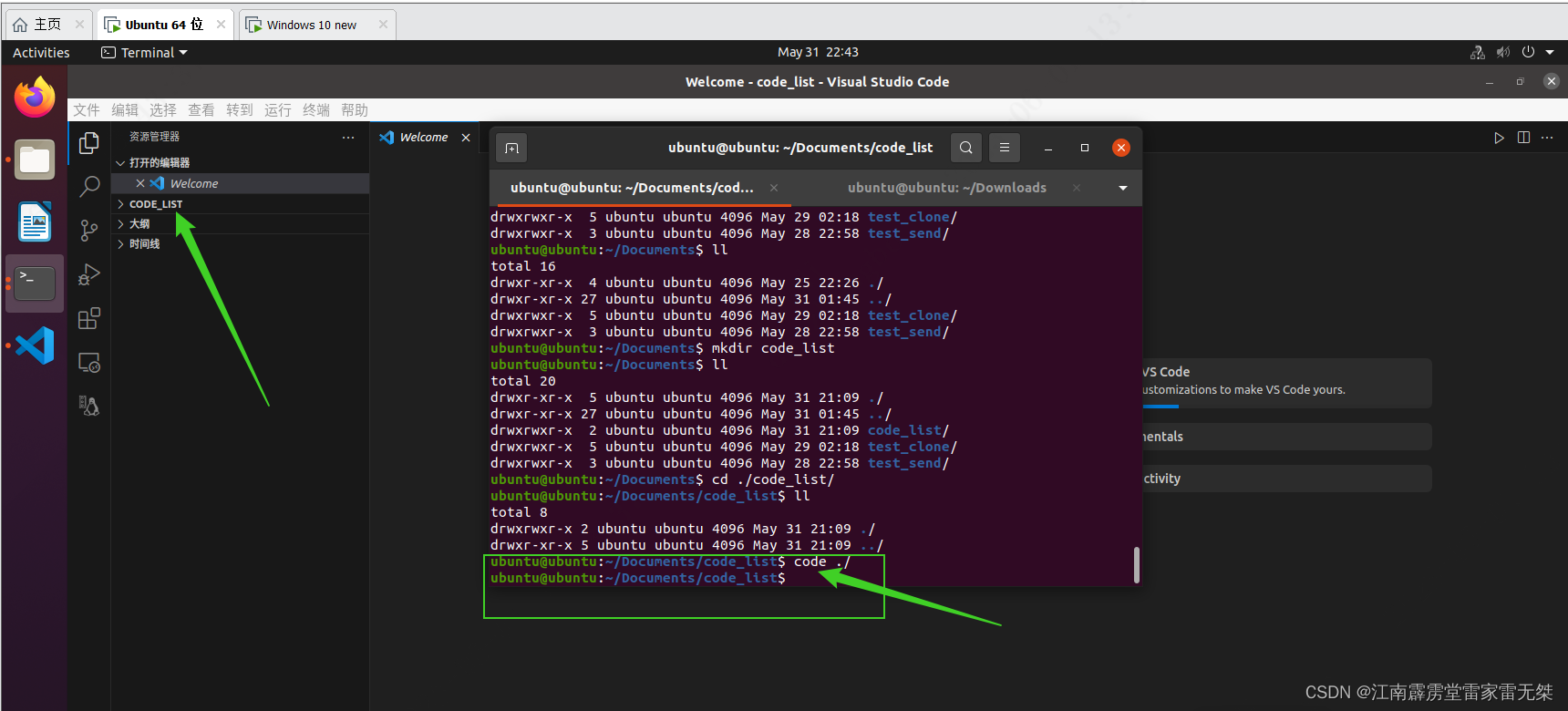Open the Run and Debug view
This screenshot has width=1568, height=711.
89,274
